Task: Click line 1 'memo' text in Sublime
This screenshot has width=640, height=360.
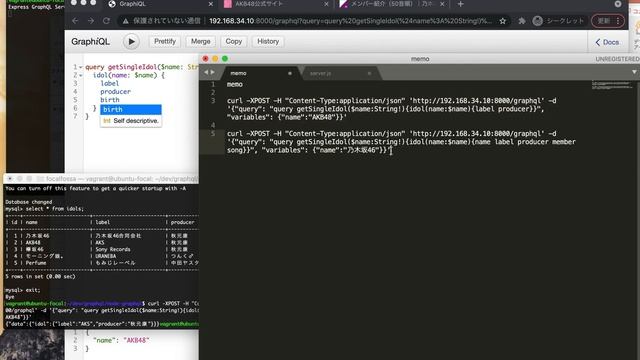Action: 235,84
